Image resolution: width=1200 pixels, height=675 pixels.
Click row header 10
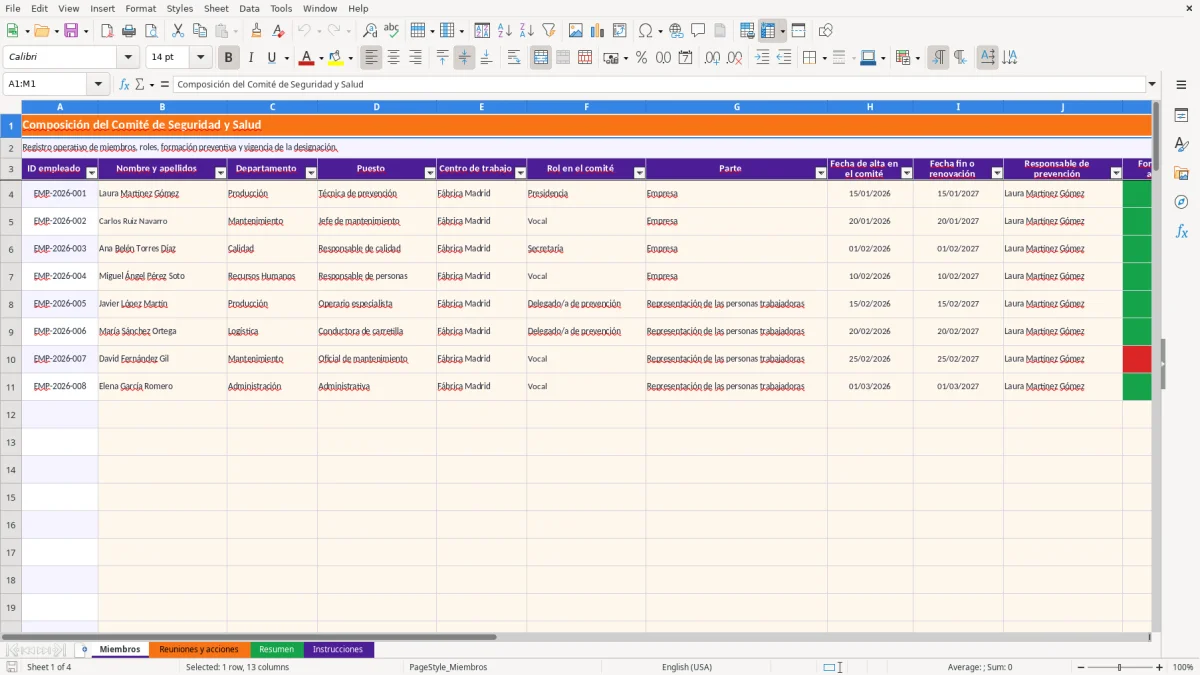(11, 359)
